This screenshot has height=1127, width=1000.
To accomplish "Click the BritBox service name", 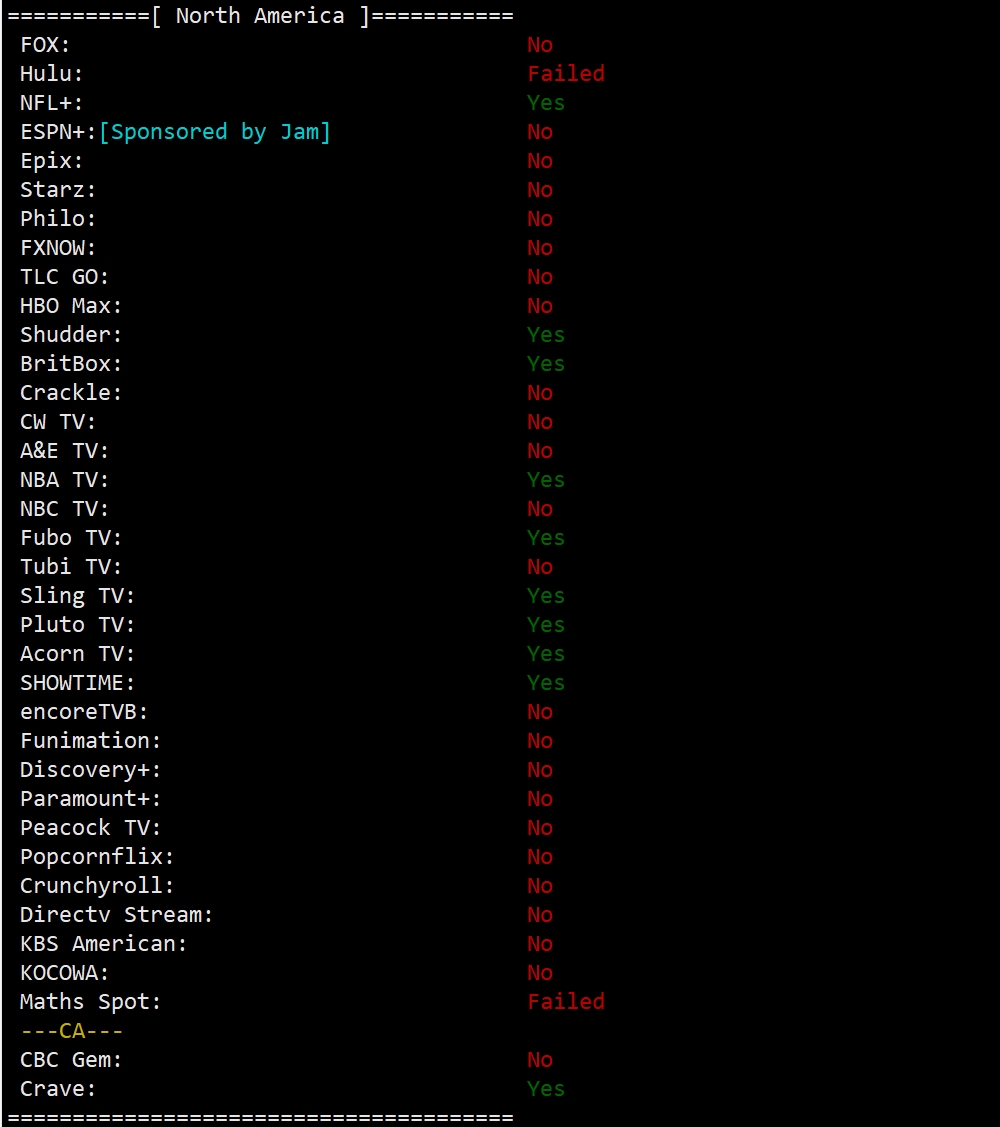I will click(x=71, y=364).
